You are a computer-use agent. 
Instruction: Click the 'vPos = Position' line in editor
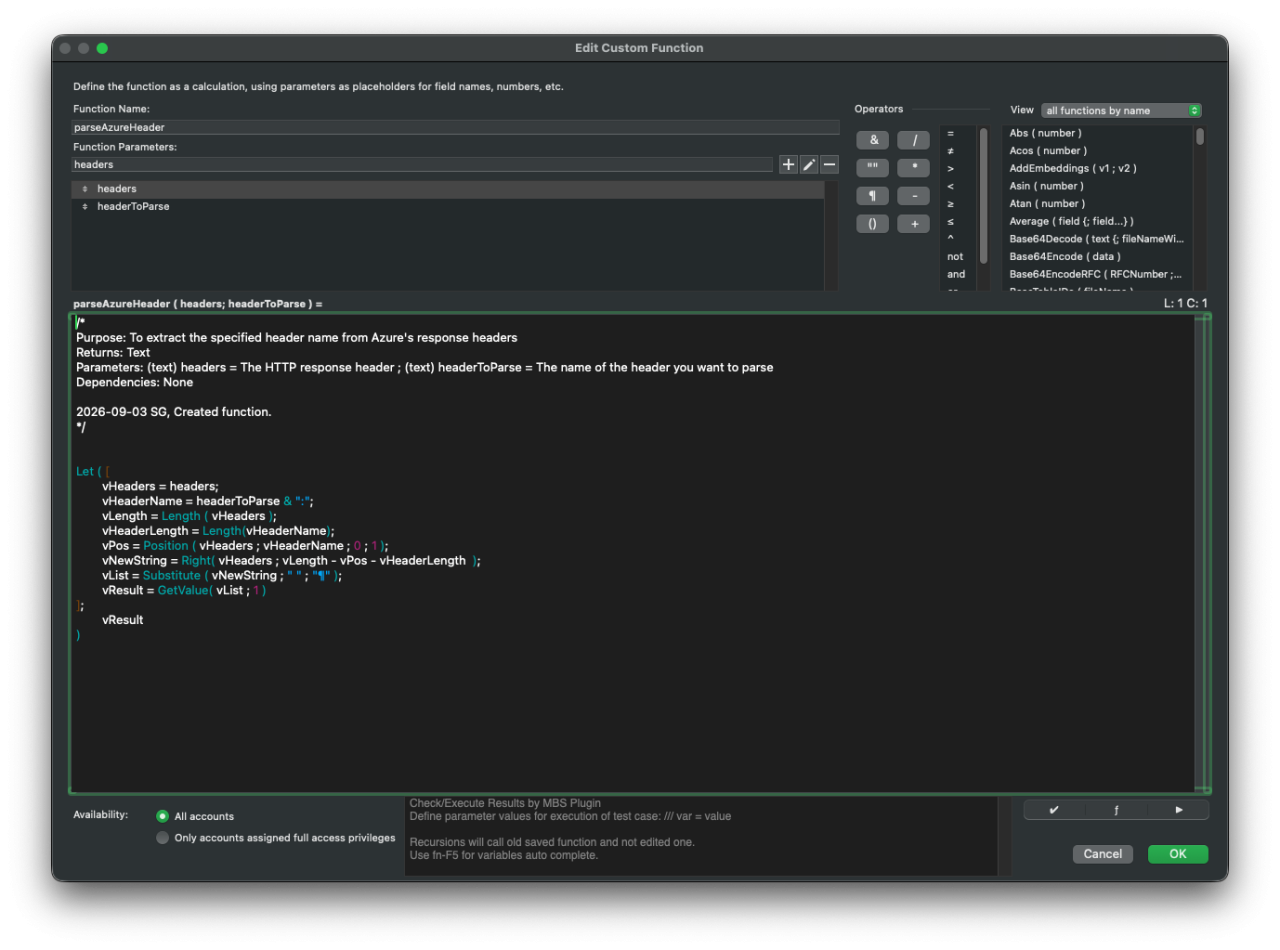[x=245, y=546]
